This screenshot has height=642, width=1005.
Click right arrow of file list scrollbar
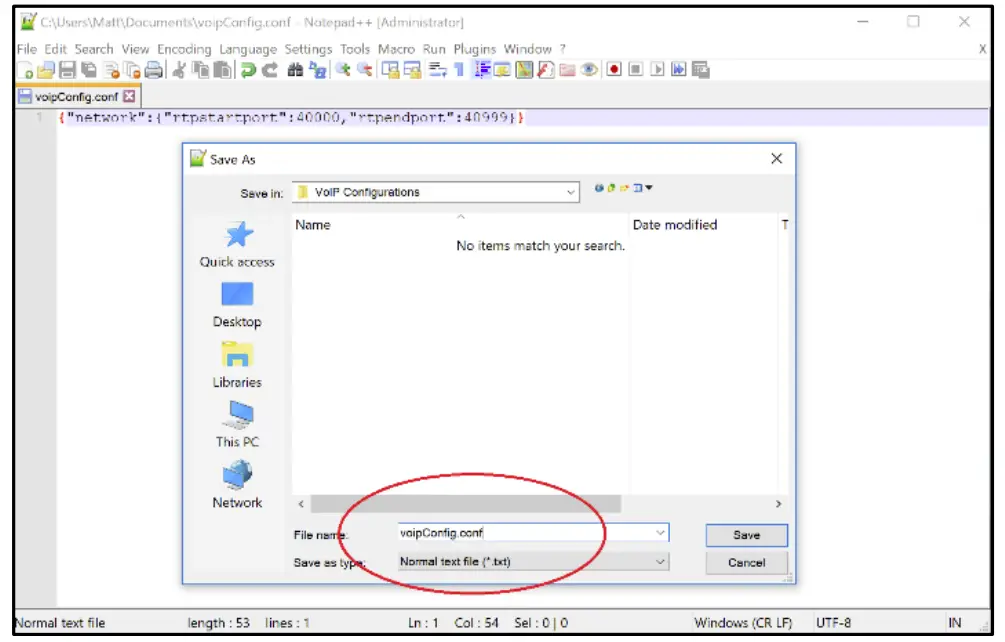pyautogui.click(x=778, y=504)
